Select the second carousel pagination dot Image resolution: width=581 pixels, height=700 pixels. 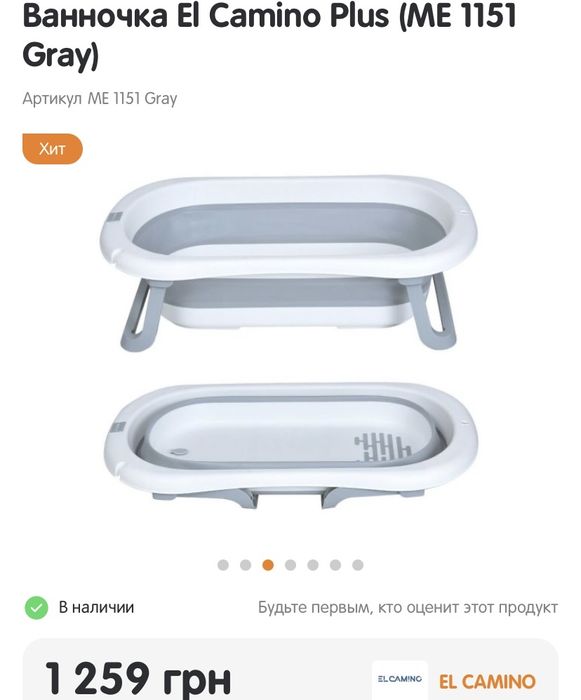(x=245, y=565)
